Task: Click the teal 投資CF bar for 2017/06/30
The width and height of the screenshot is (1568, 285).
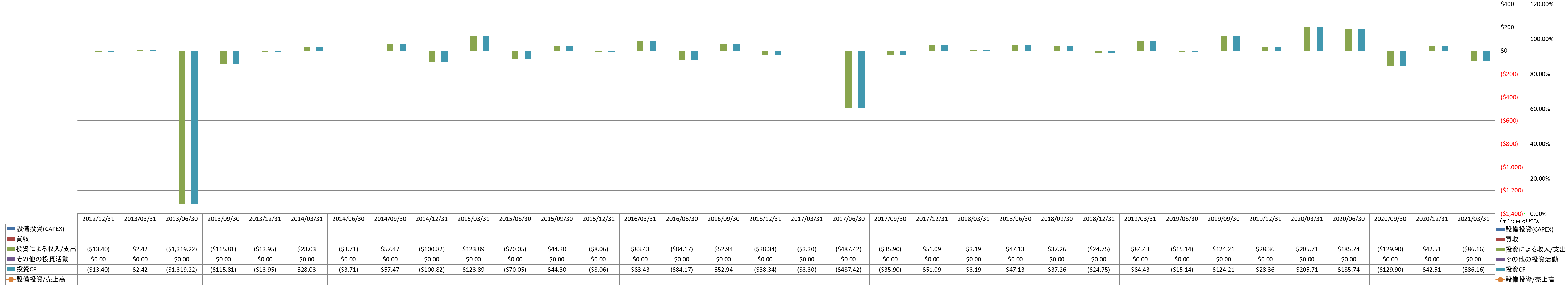Action: click(861, 79)
